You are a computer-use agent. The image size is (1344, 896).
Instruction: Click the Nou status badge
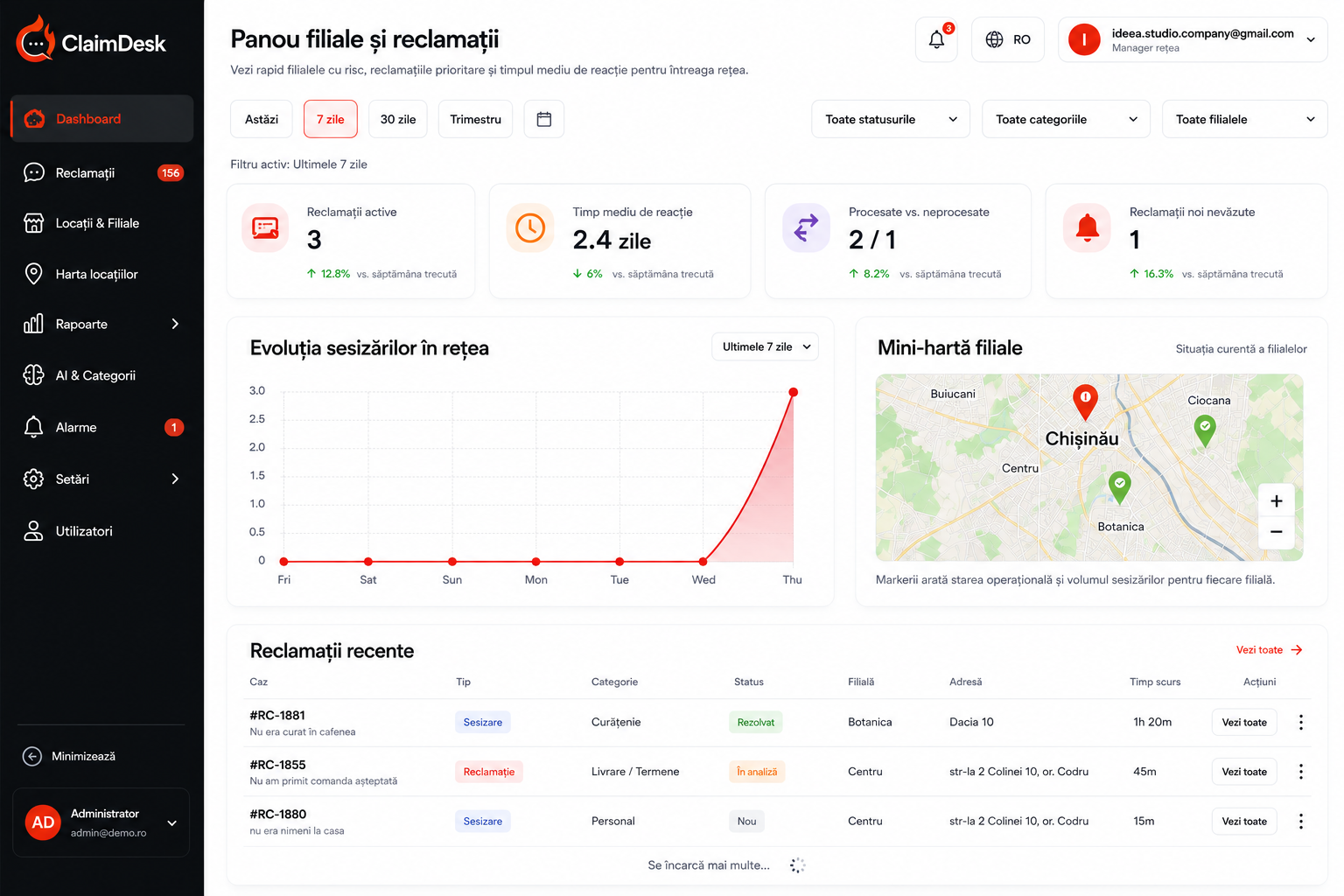point(746,821)
